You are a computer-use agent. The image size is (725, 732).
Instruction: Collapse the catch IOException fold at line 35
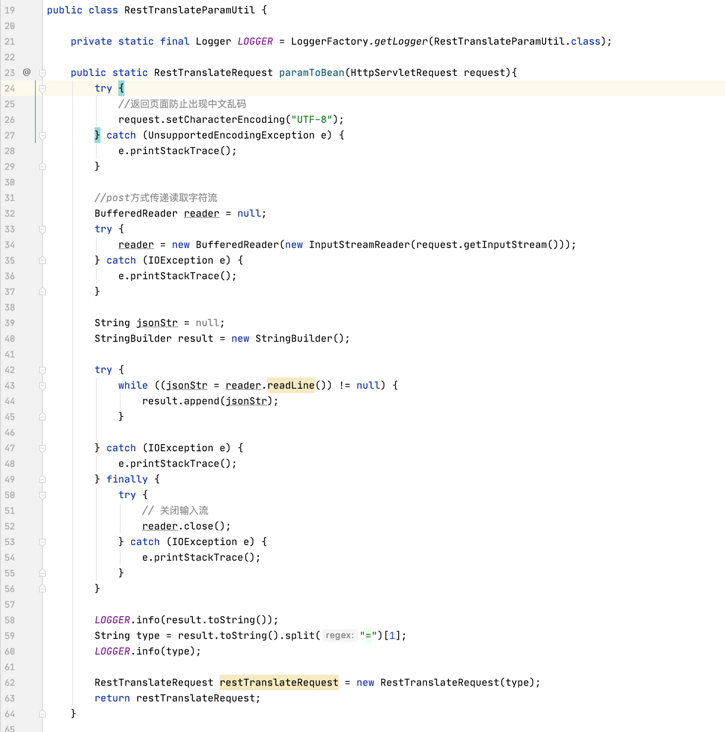(x=42, y=260)
